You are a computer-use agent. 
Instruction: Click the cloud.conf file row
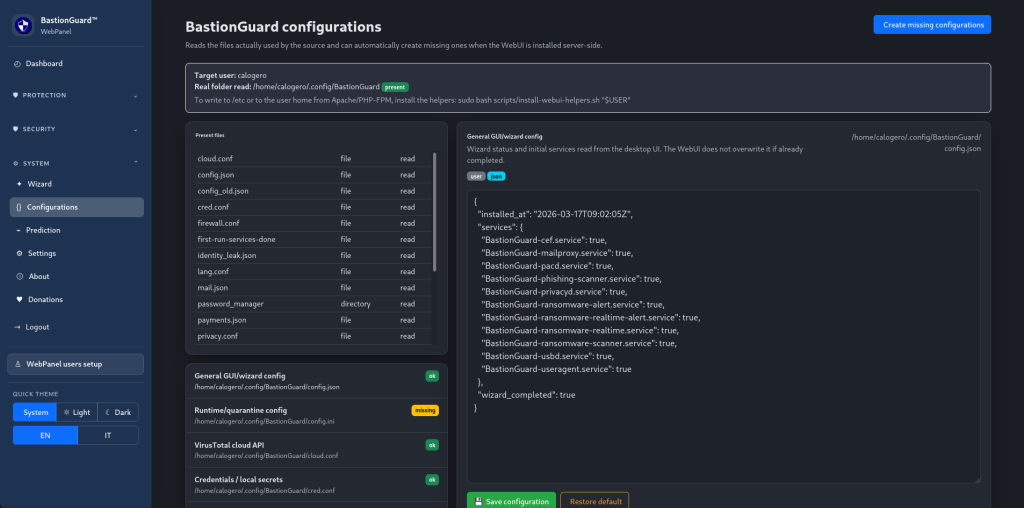[x=313, y=159]
